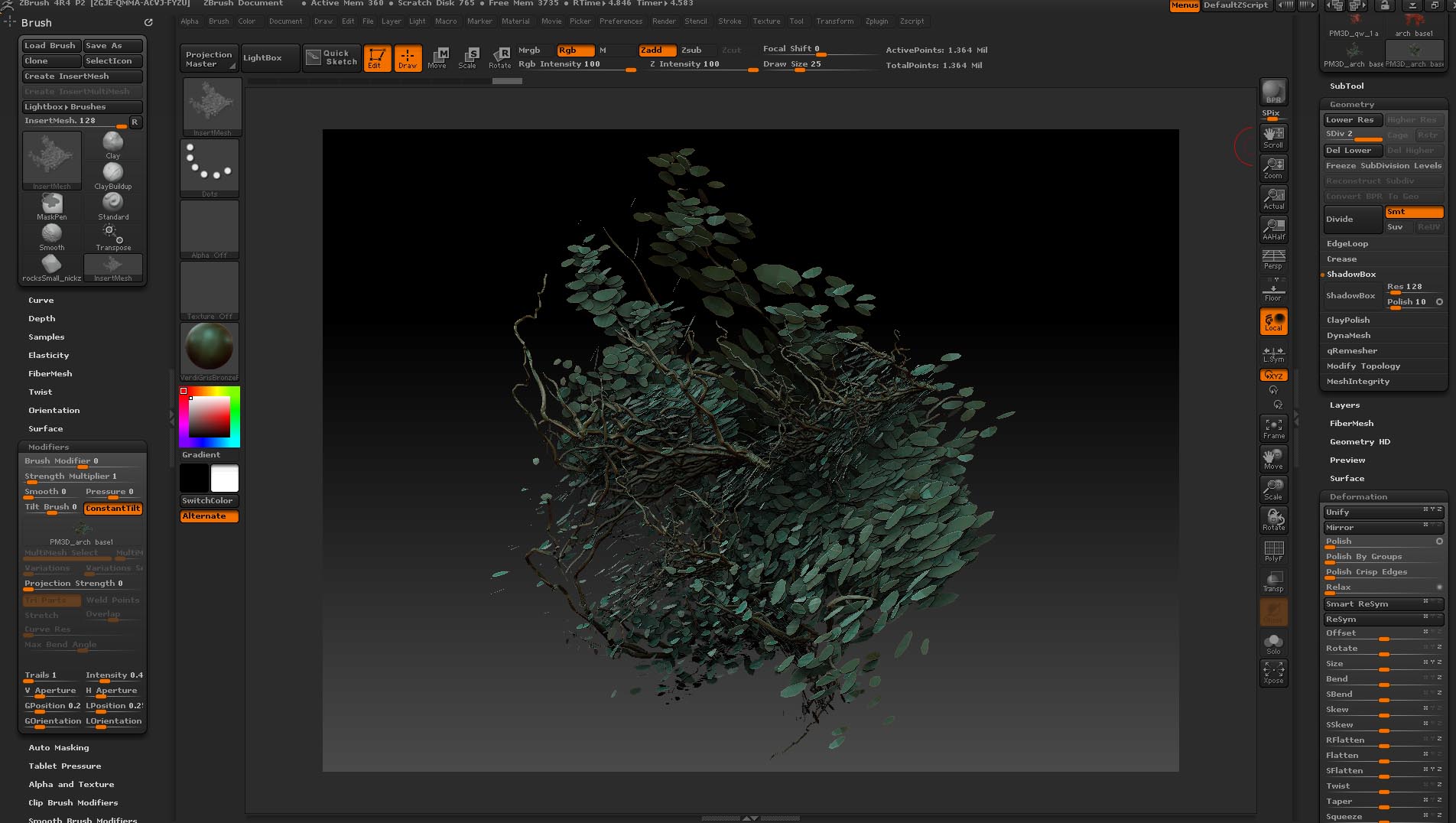The image size is (1456, 823).
Task: Pick the rocksSmall_nickz brush
Action: (52, 267)
